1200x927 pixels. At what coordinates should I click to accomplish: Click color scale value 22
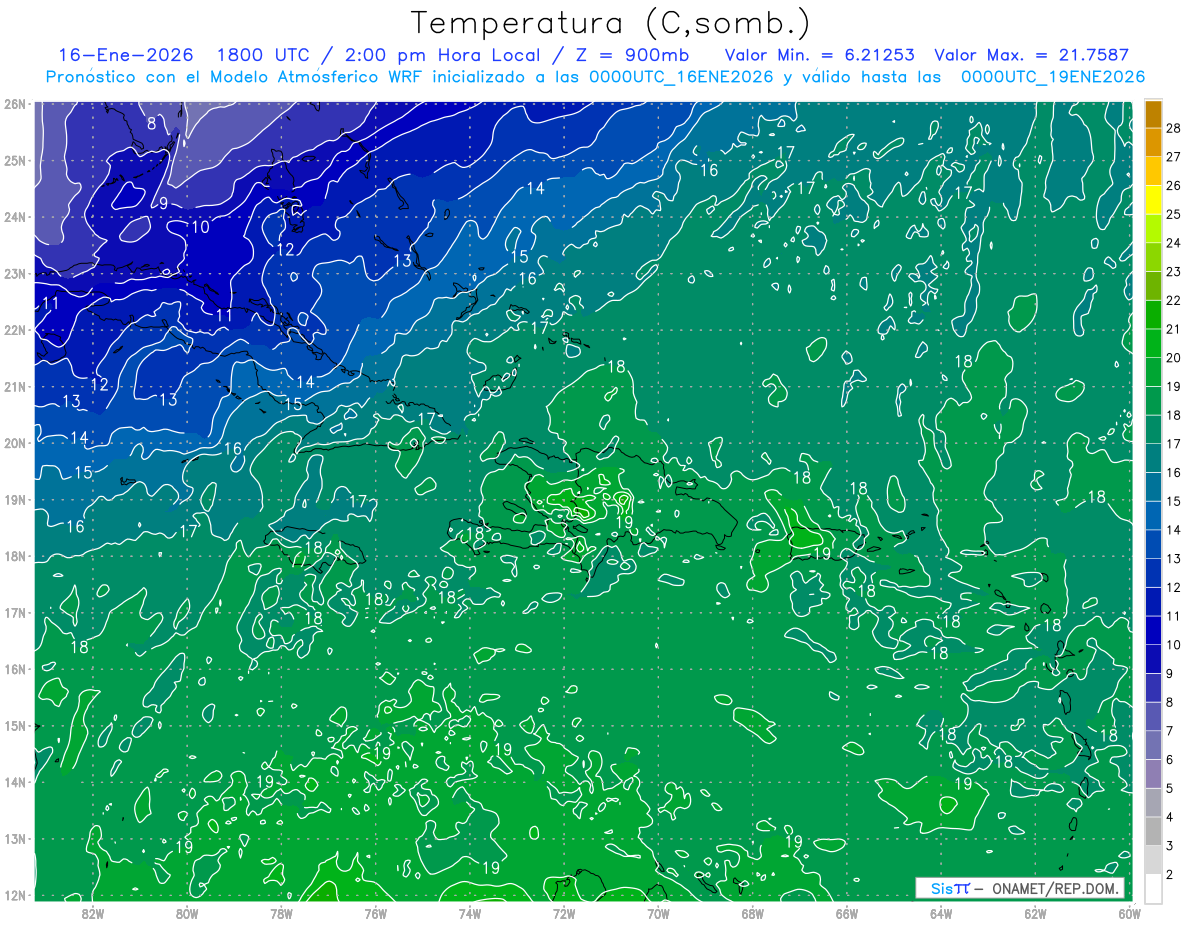(x=1174, y=300)
